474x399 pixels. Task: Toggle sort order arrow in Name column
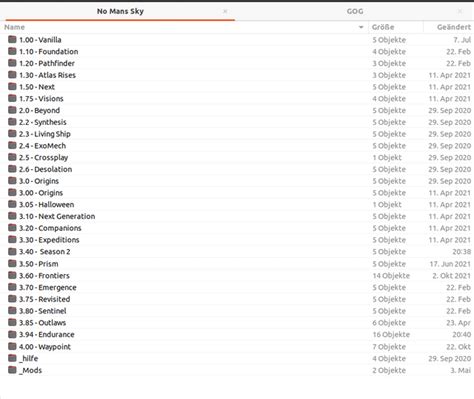click(x=361, y=27)
